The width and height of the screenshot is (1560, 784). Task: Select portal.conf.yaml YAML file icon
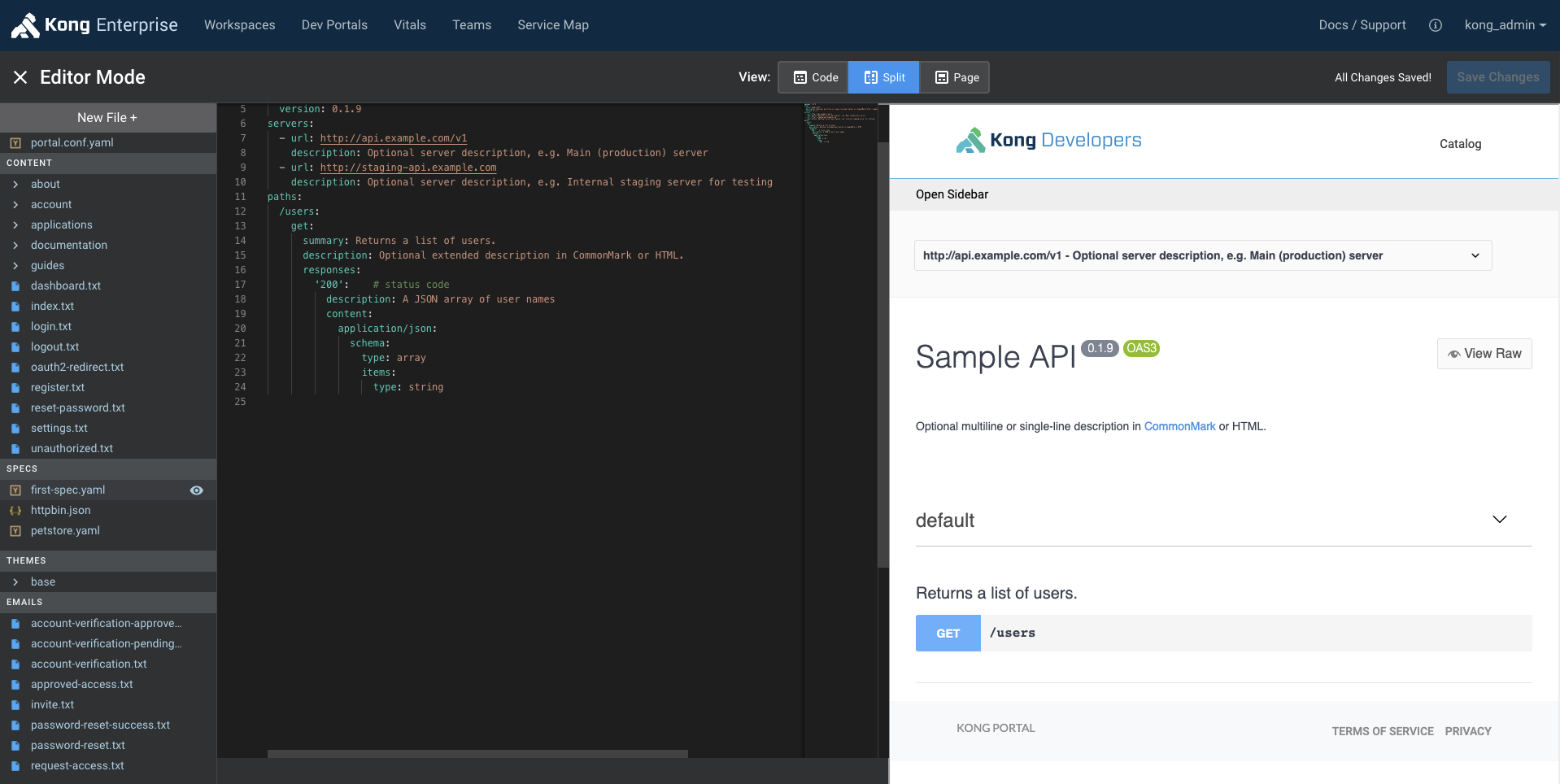click(16, 142)
